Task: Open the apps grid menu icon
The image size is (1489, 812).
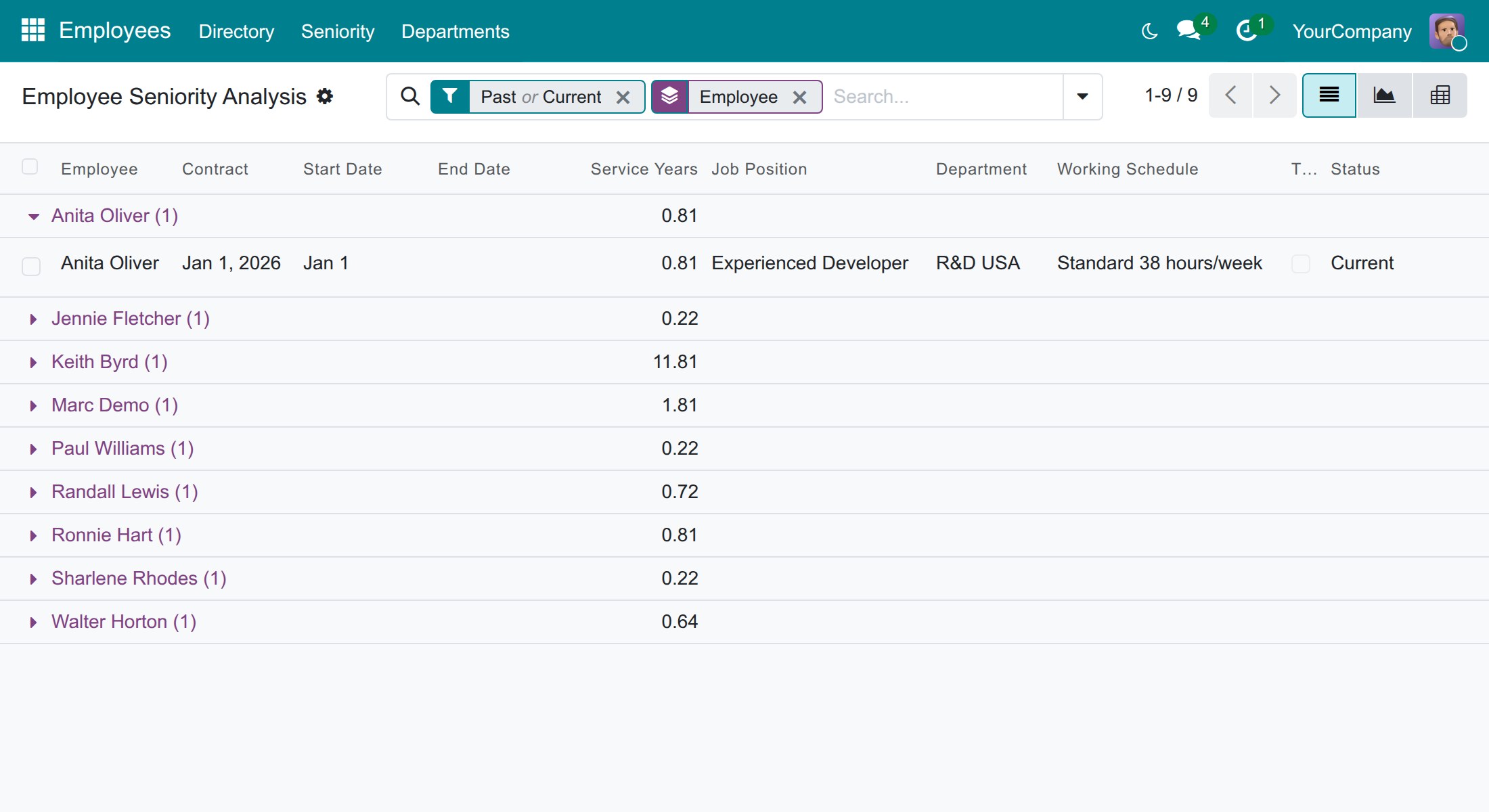Action: 32,30
